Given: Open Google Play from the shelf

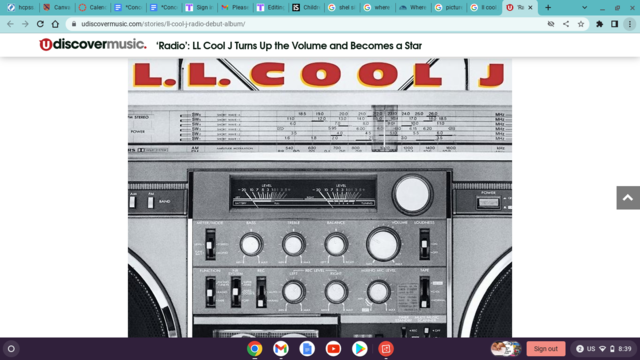Looking at the screenshot, I should 360,349.
